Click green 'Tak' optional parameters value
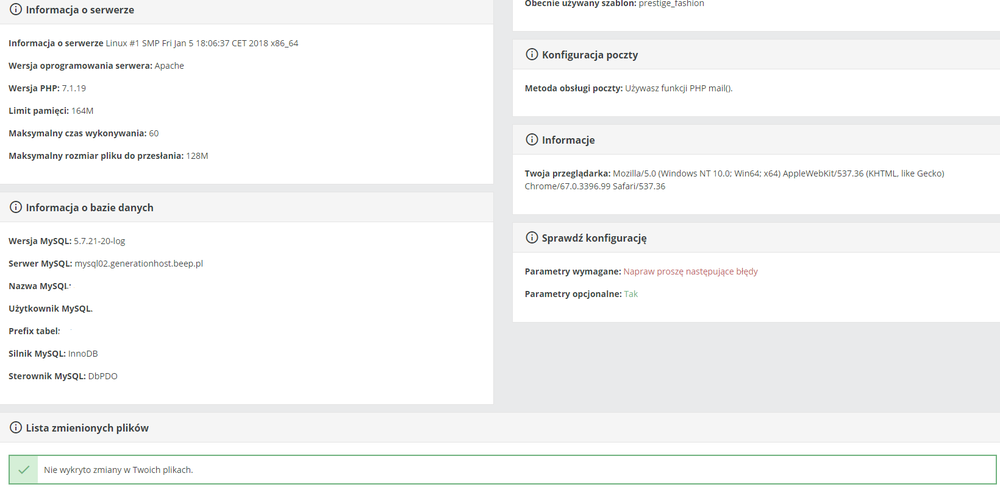Image resolution: width=1000 pixels, height=504 pixels. tap(631, 293)
